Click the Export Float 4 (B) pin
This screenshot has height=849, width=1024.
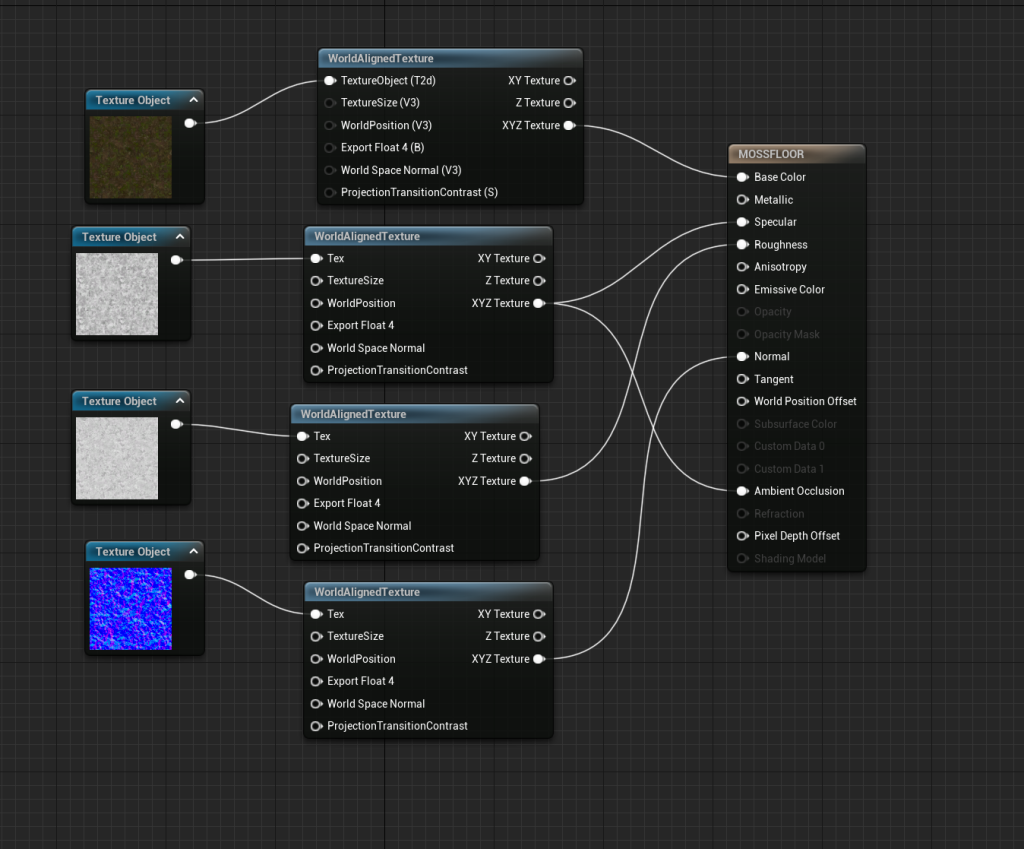(x=330, y=148)
